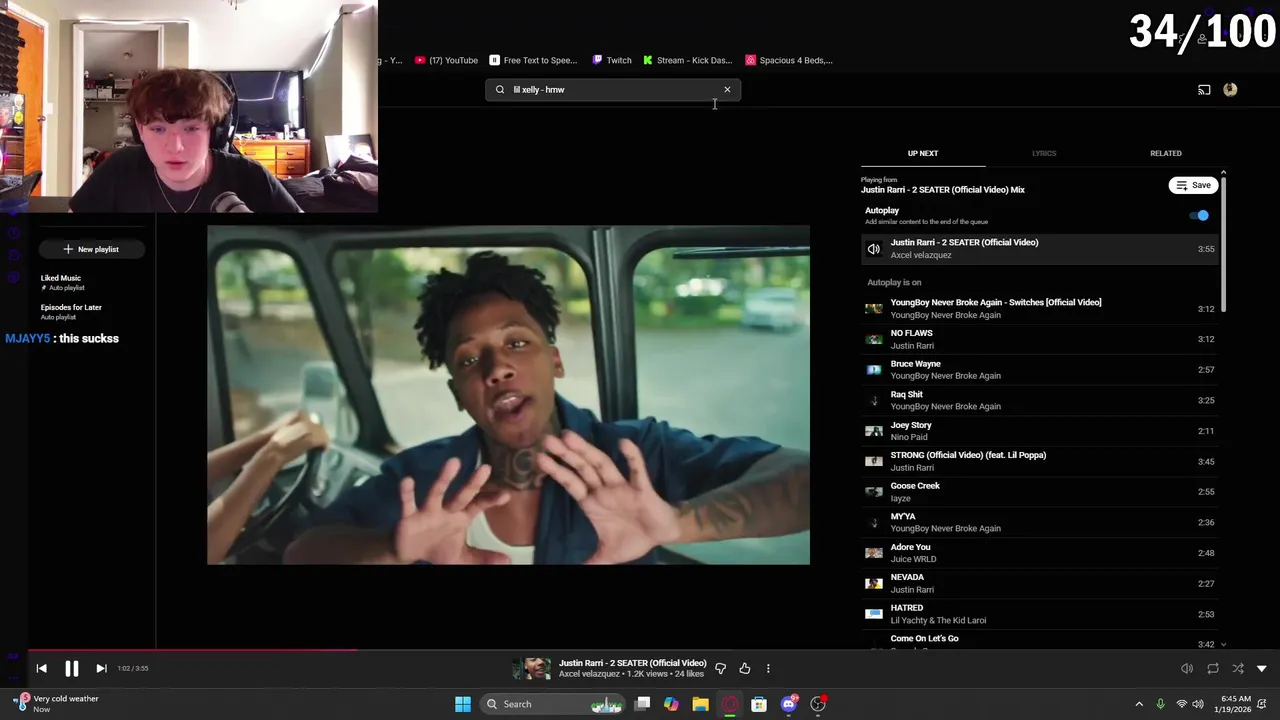The image size is (1280, 720).
Task: Click the search magnifier icon
Action: click(x=500, y=90)
